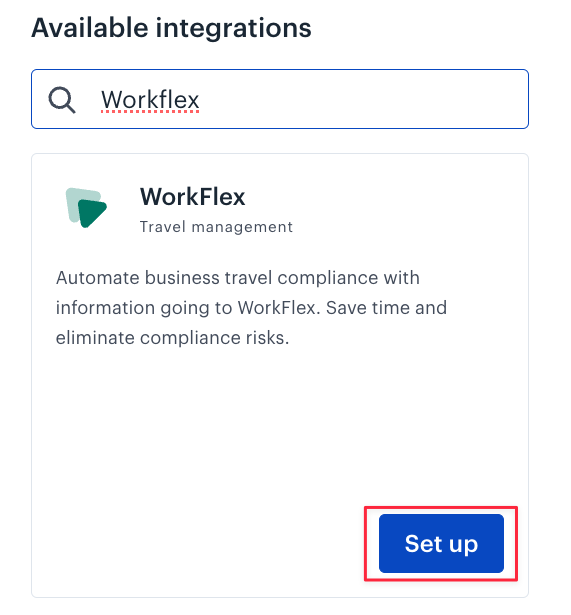
Task: Click the 'Set up' label text
Action: 441,544
